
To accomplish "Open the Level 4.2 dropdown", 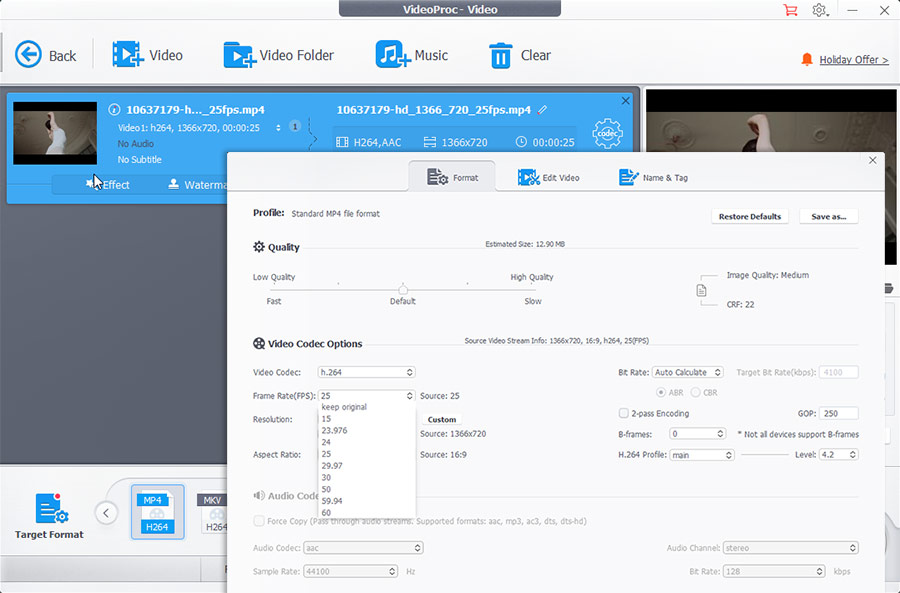I will pyautogui.click(x=838, y=455).
